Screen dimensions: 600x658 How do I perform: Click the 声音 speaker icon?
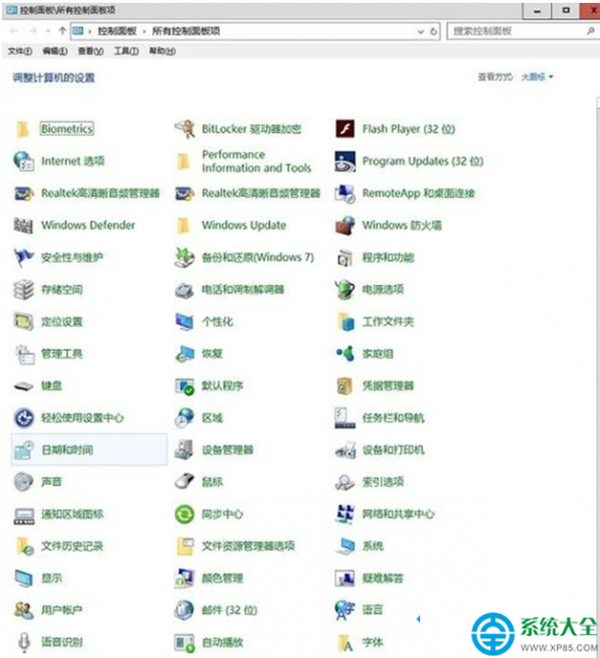click(23, 482)
